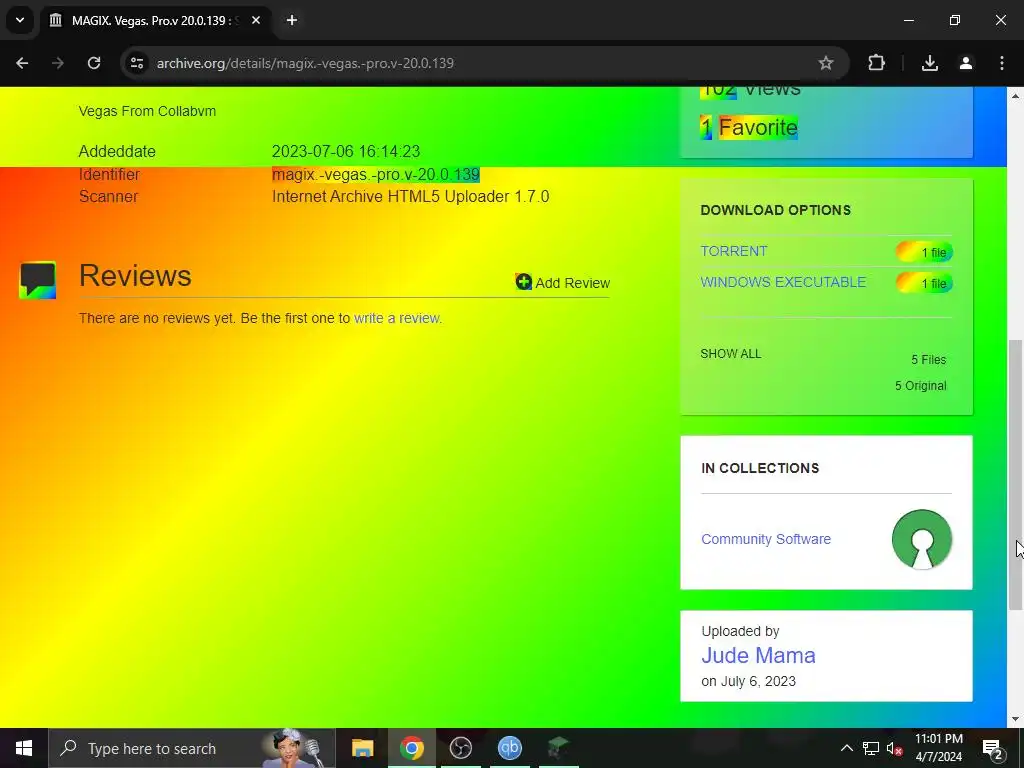Viewport: 1024px width, 768px height.
Task: Click the Scanner value Internet Archive HTML5 Uploader
Action: click(x=410, y=197)
